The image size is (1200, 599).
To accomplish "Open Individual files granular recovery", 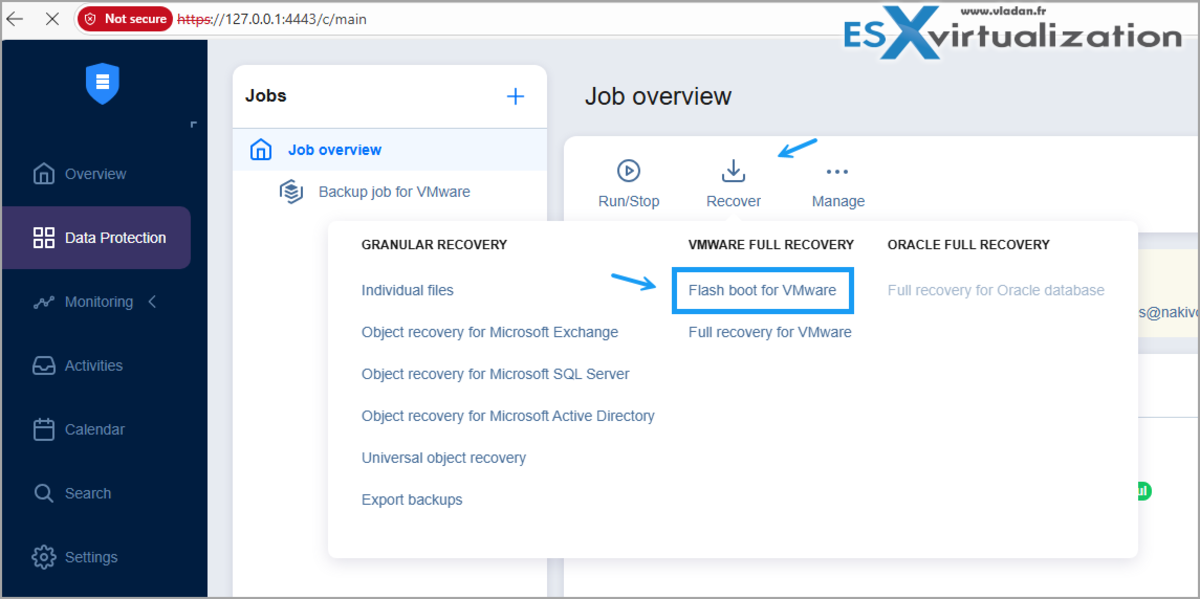I will click(407, 290).
